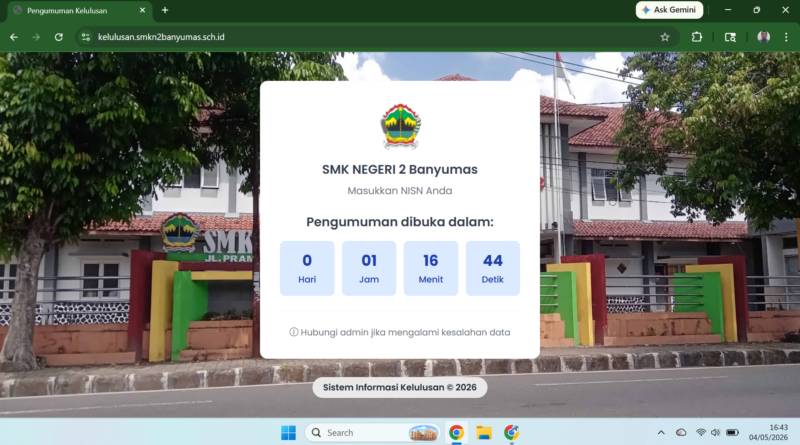View site information icon in address bar
The width and height of the screenshot is (800, 445).
point(86,37)
